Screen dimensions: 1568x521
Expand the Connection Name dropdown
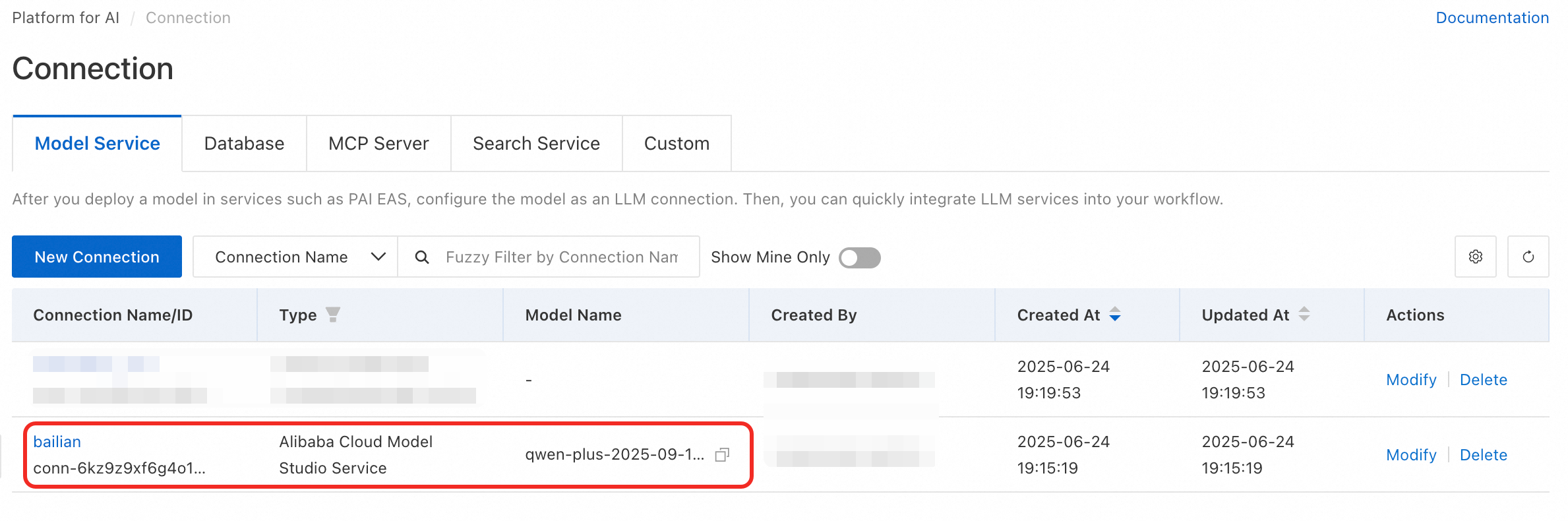[295, 257]
